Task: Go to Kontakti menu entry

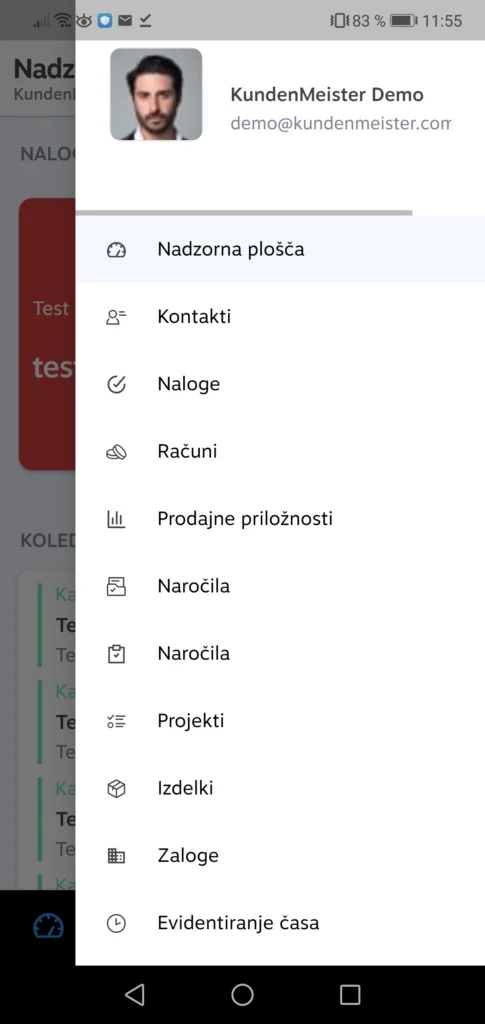Action: click(x=280, y=317)
